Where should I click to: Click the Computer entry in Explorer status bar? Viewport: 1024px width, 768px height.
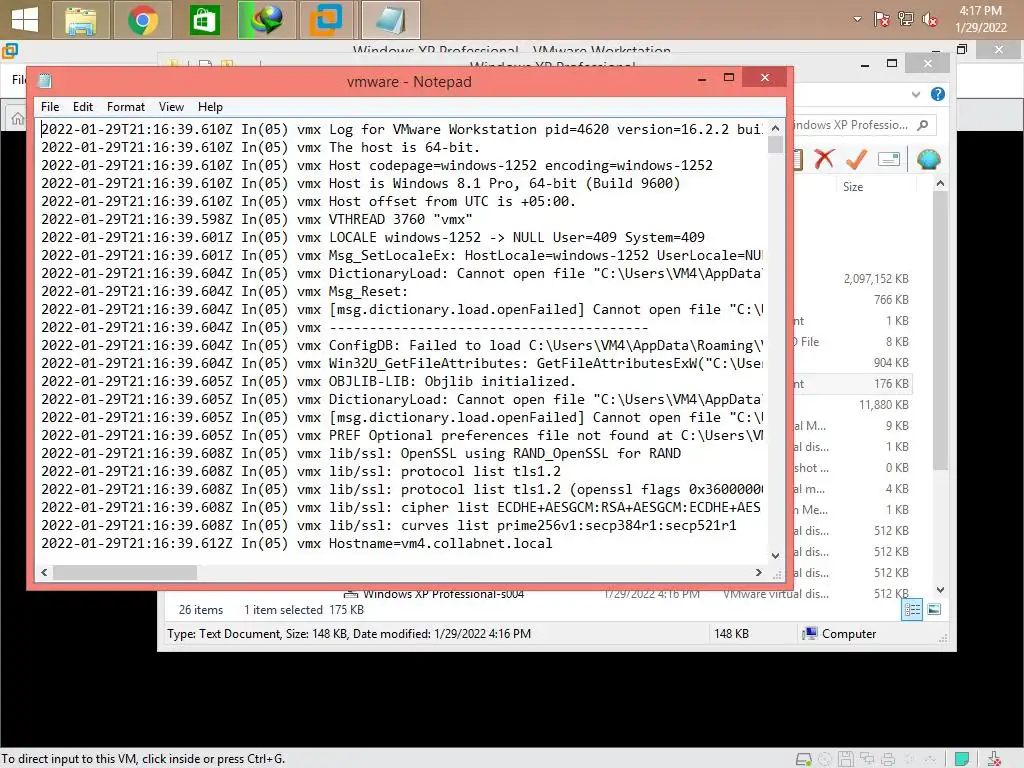tap(839, 633)
